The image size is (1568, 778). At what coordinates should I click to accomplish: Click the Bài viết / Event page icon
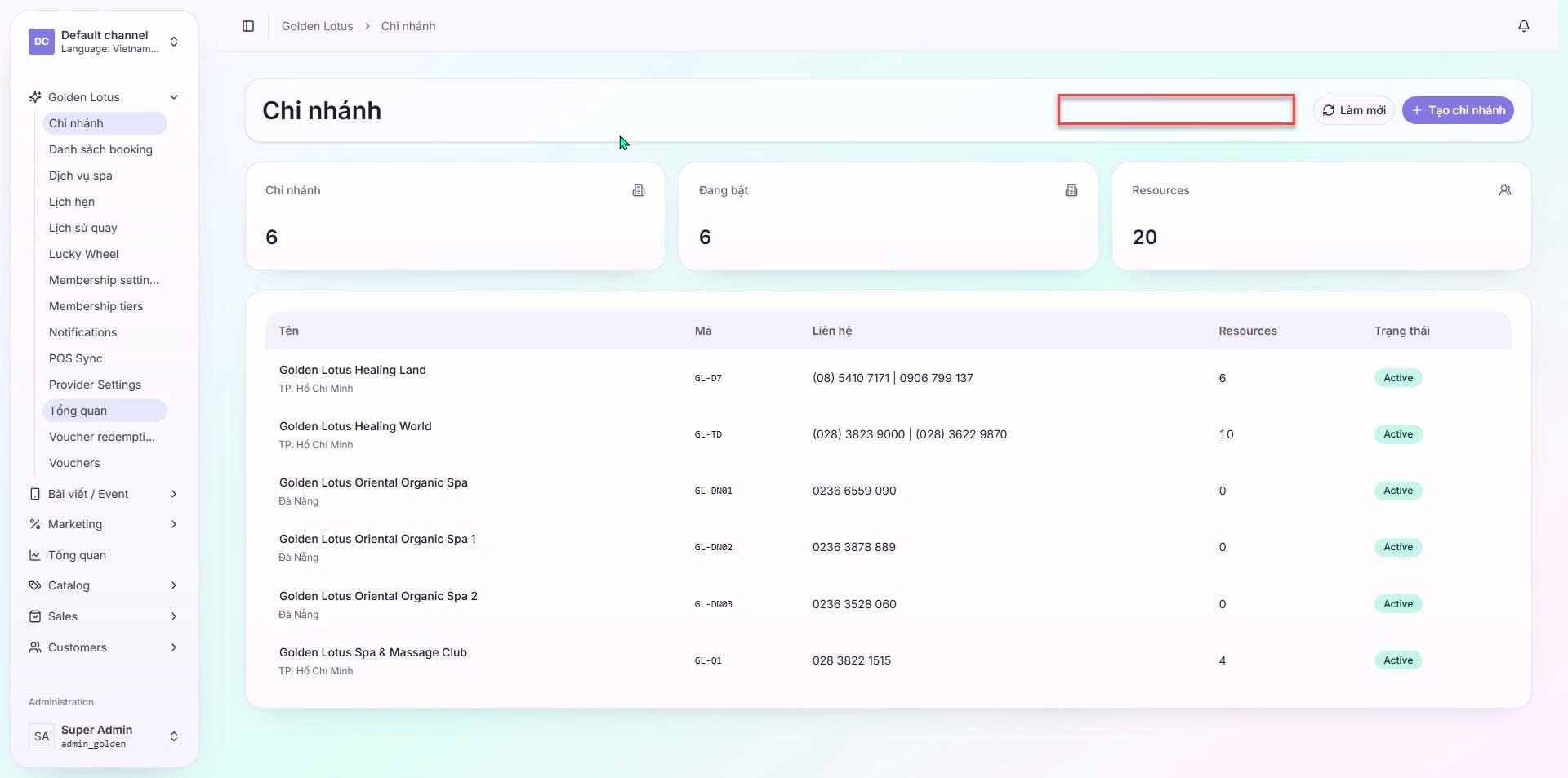(x=35, y=494)
